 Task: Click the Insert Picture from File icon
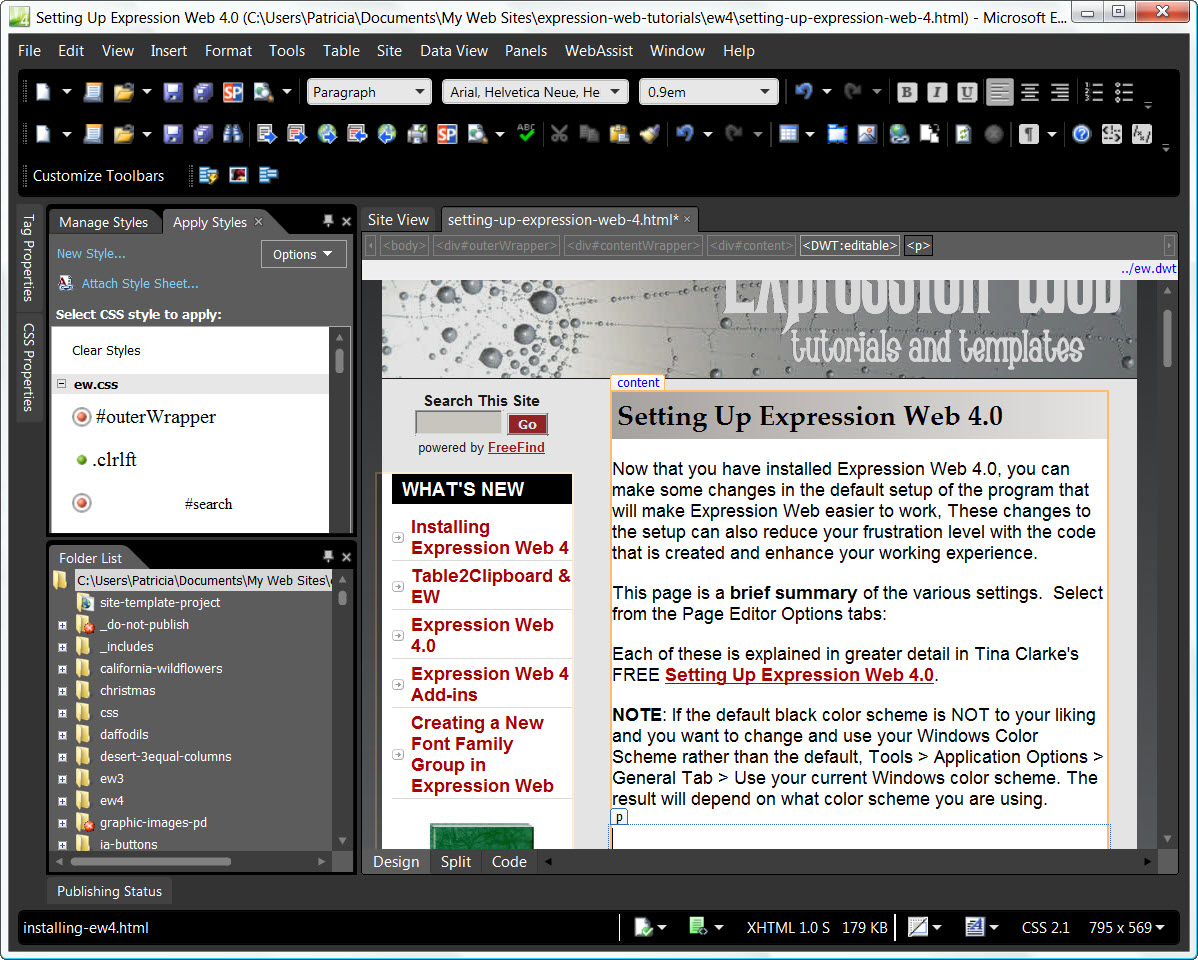tap(867, 135)
